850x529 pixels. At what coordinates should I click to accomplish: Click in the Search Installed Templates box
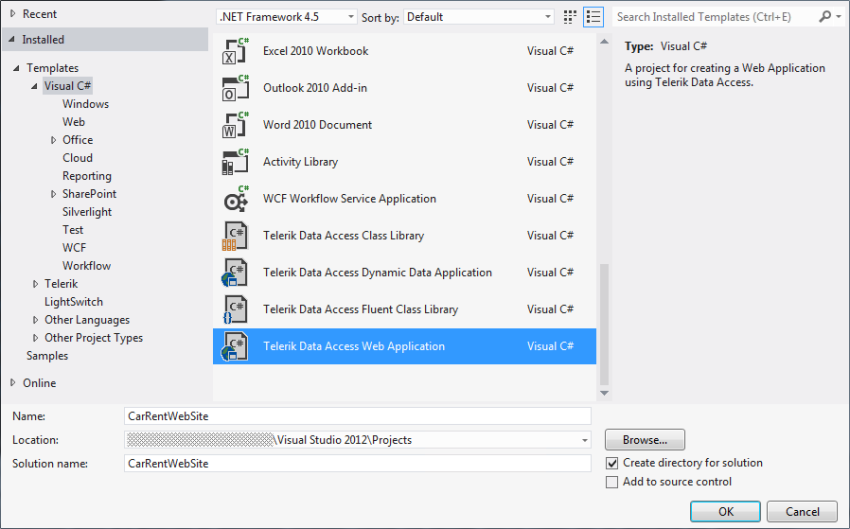(x=714, y=17)
